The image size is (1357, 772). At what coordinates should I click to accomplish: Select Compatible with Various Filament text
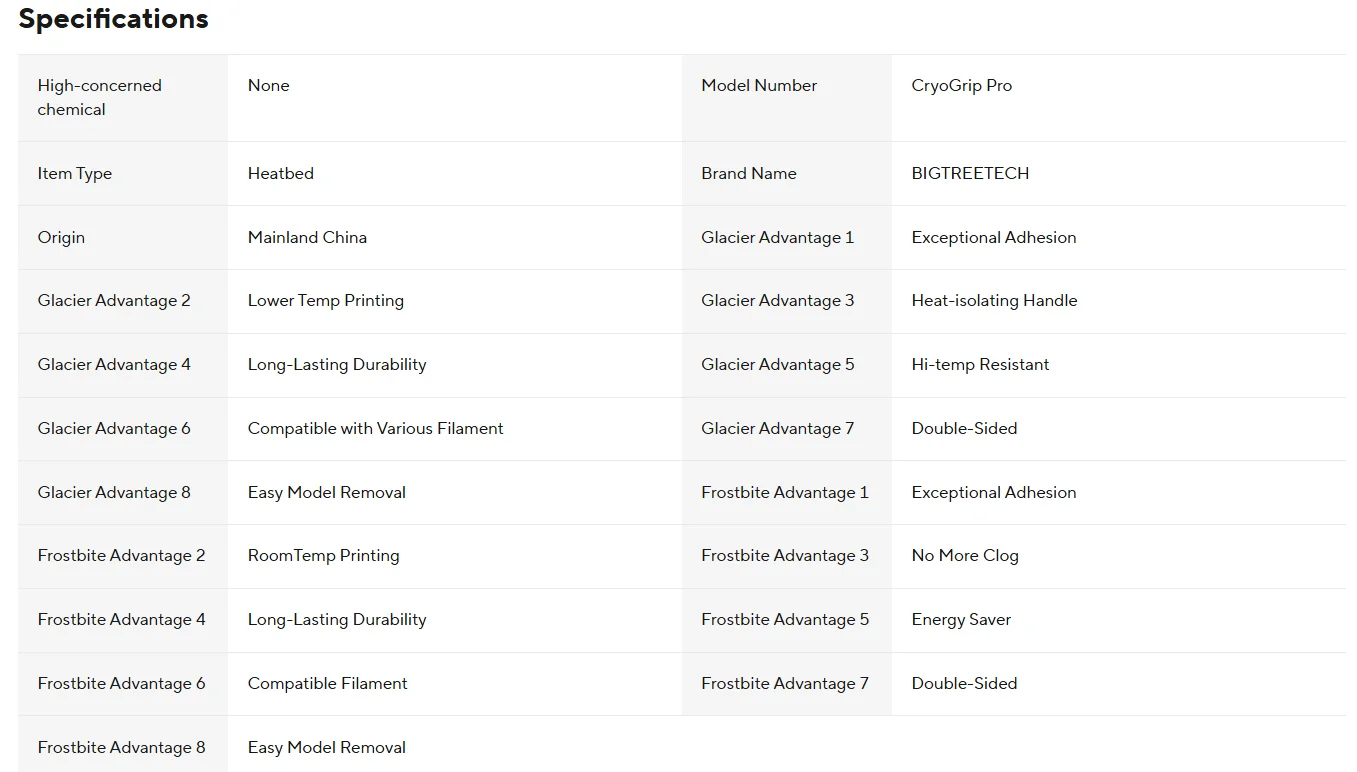tap(375, 429)
